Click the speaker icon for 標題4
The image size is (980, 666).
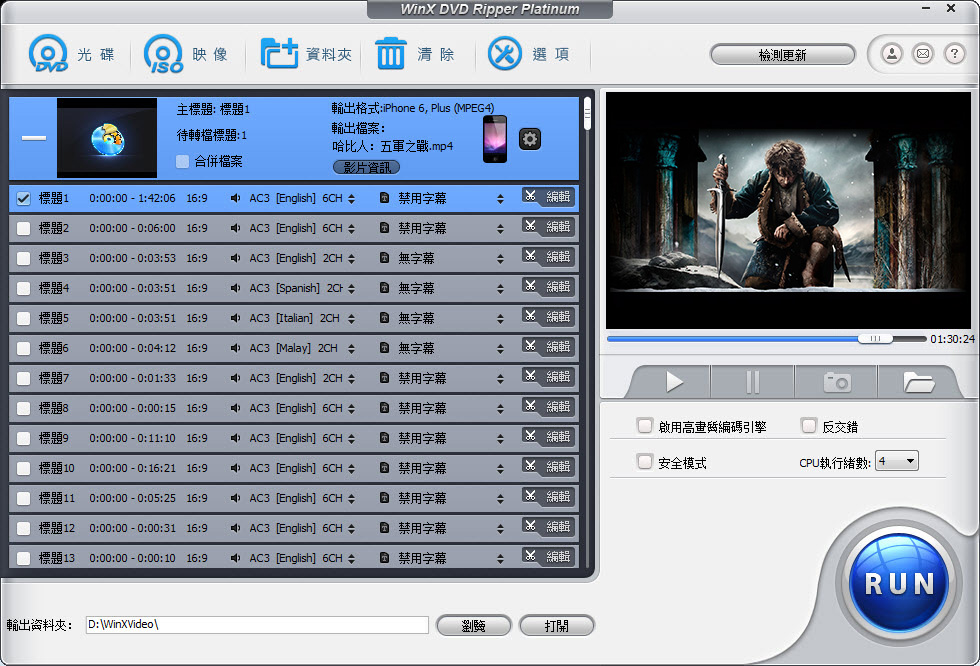[236, 288]
